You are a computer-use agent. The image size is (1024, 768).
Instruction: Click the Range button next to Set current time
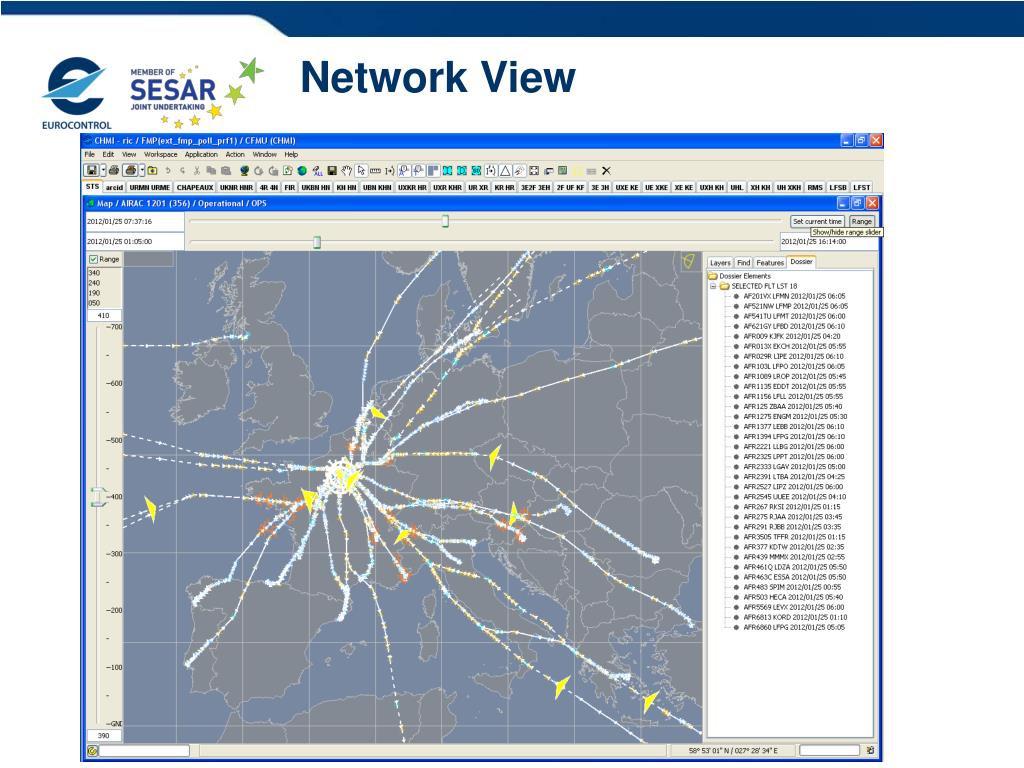tap(861, 221)
